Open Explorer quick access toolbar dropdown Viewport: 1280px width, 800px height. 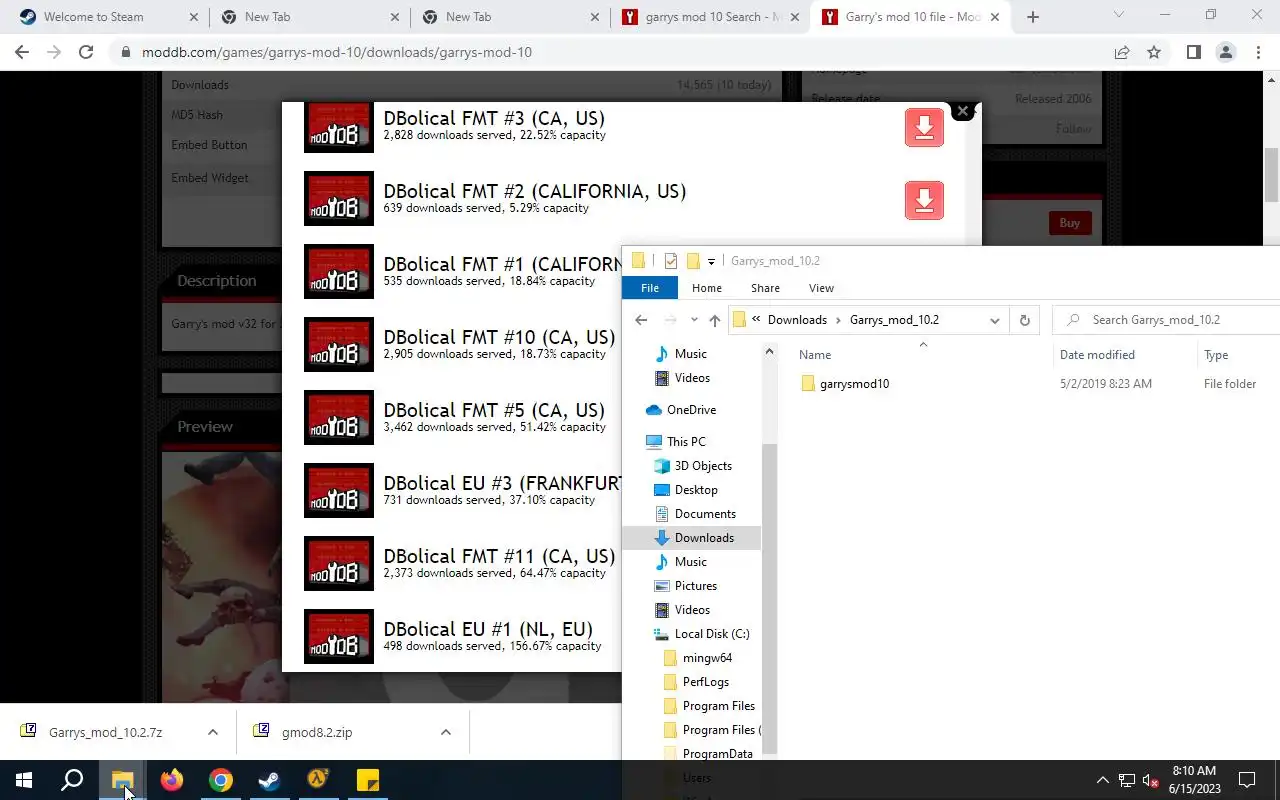coord(711,262)
